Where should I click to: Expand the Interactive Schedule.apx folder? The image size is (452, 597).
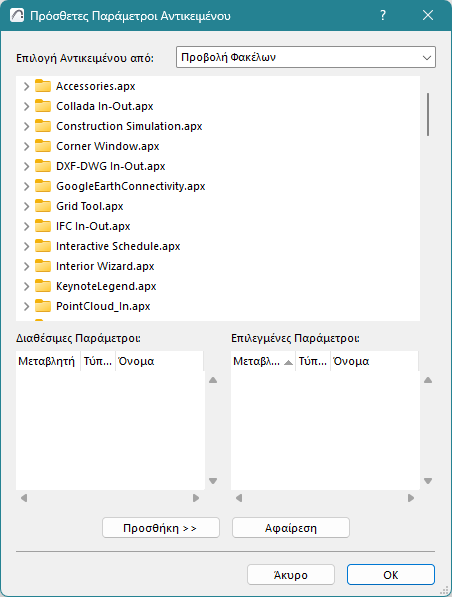(26, 246)
